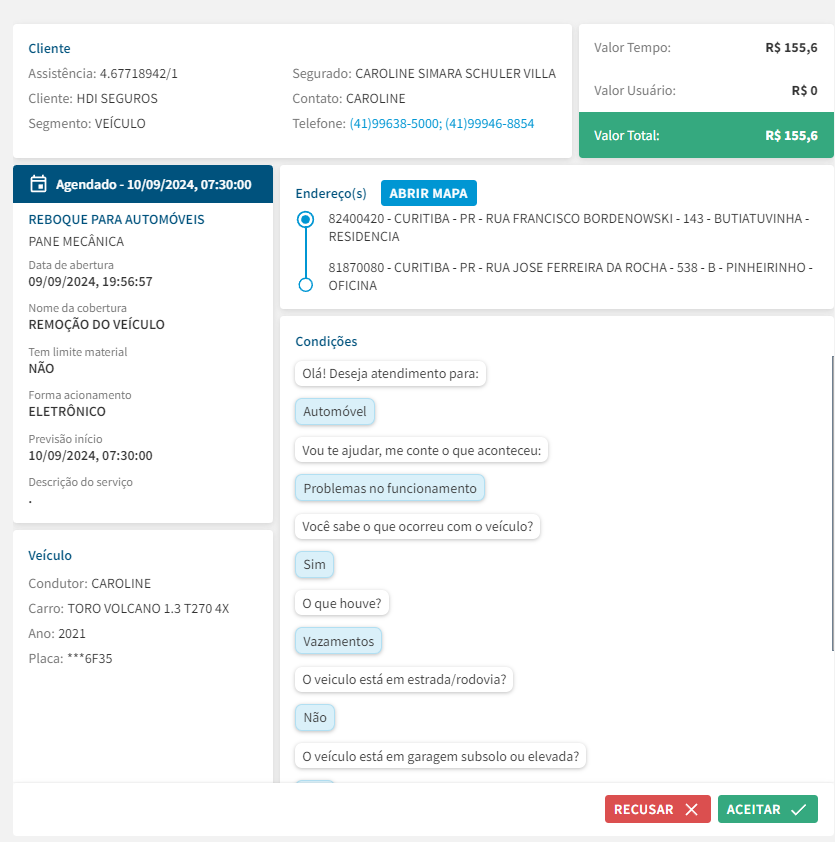
Task: Click phone number (41)99638-5000
Action: pos(394,124)
